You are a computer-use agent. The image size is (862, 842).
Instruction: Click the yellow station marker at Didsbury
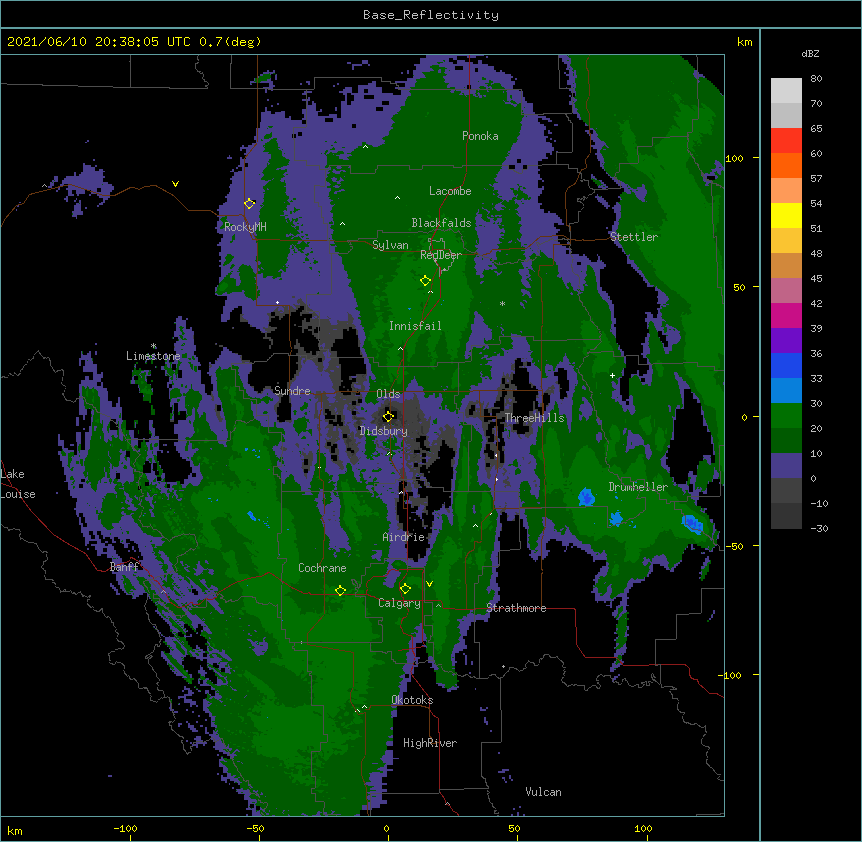388,416
